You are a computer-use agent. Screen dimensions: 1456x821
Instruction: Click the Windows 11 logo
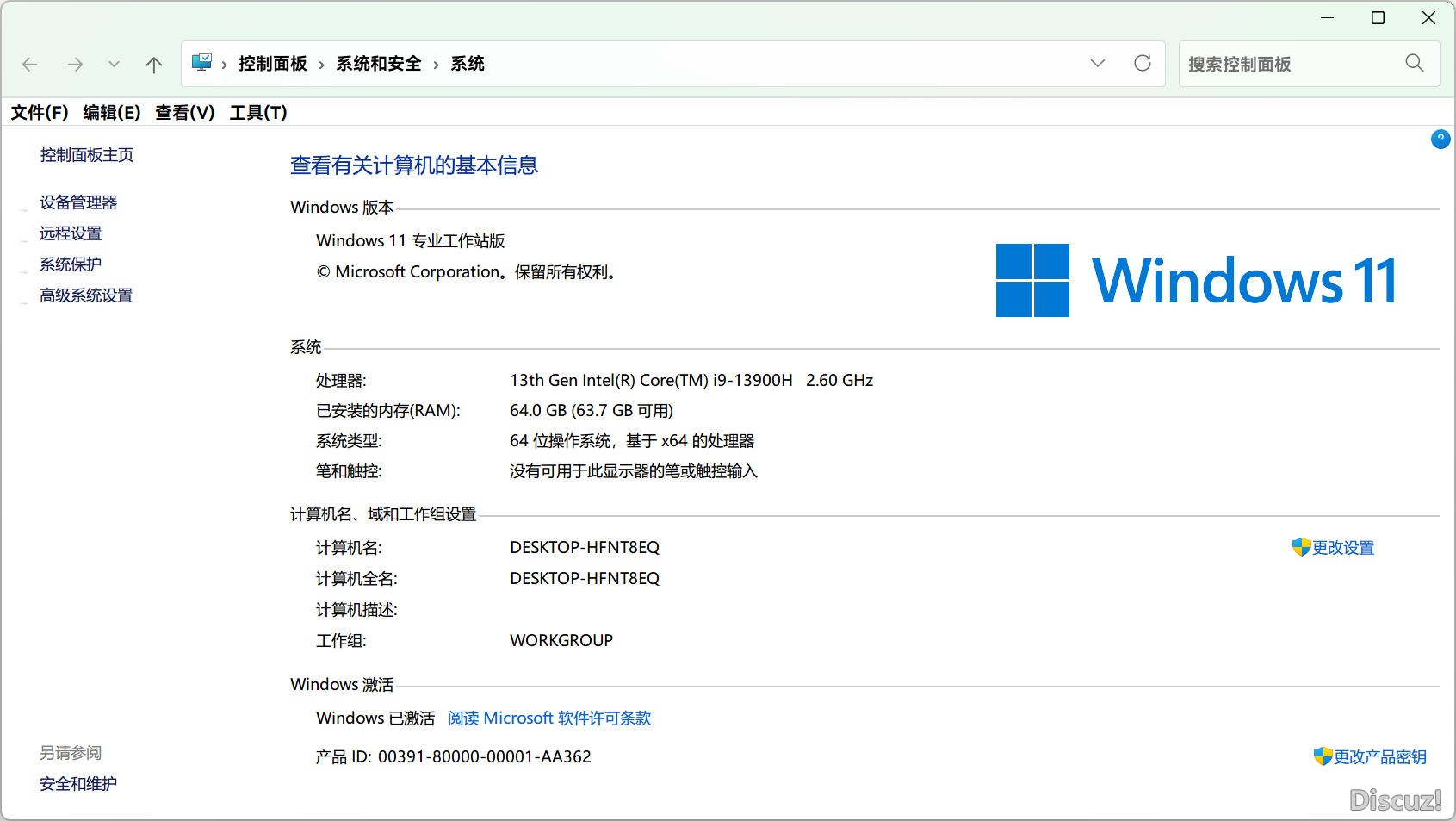[x=1195, y=281]
